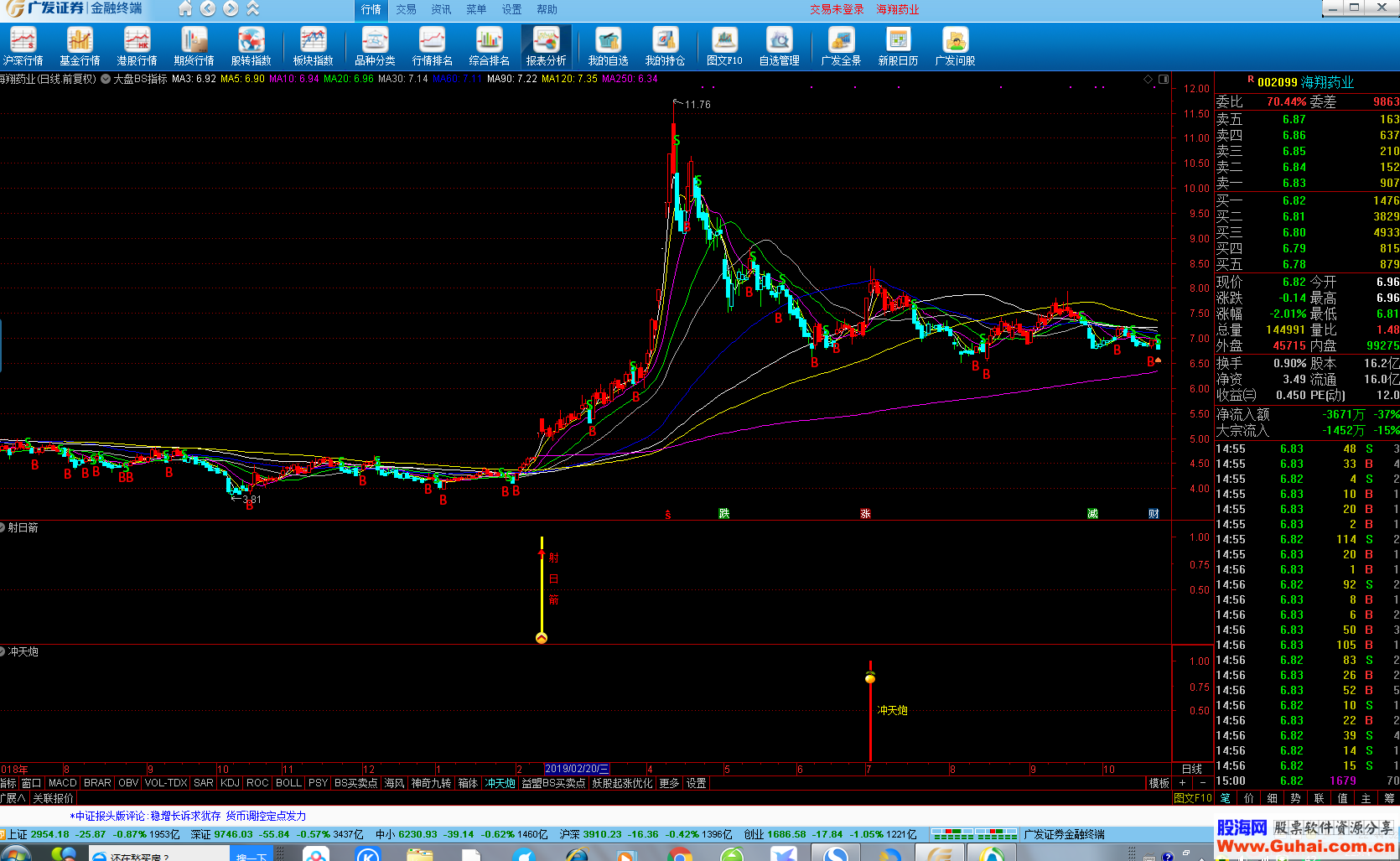Open the 模板 template selector
Viewport: 1400px width, 861px height.
tap(1159, 783)
